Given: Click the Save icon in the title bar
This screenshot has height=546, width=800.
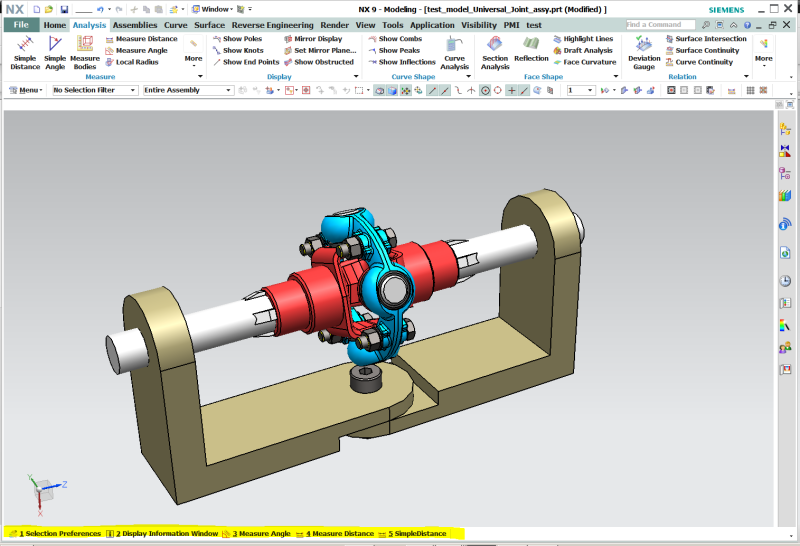Looking at the screenshot, I should click(64, 9).
